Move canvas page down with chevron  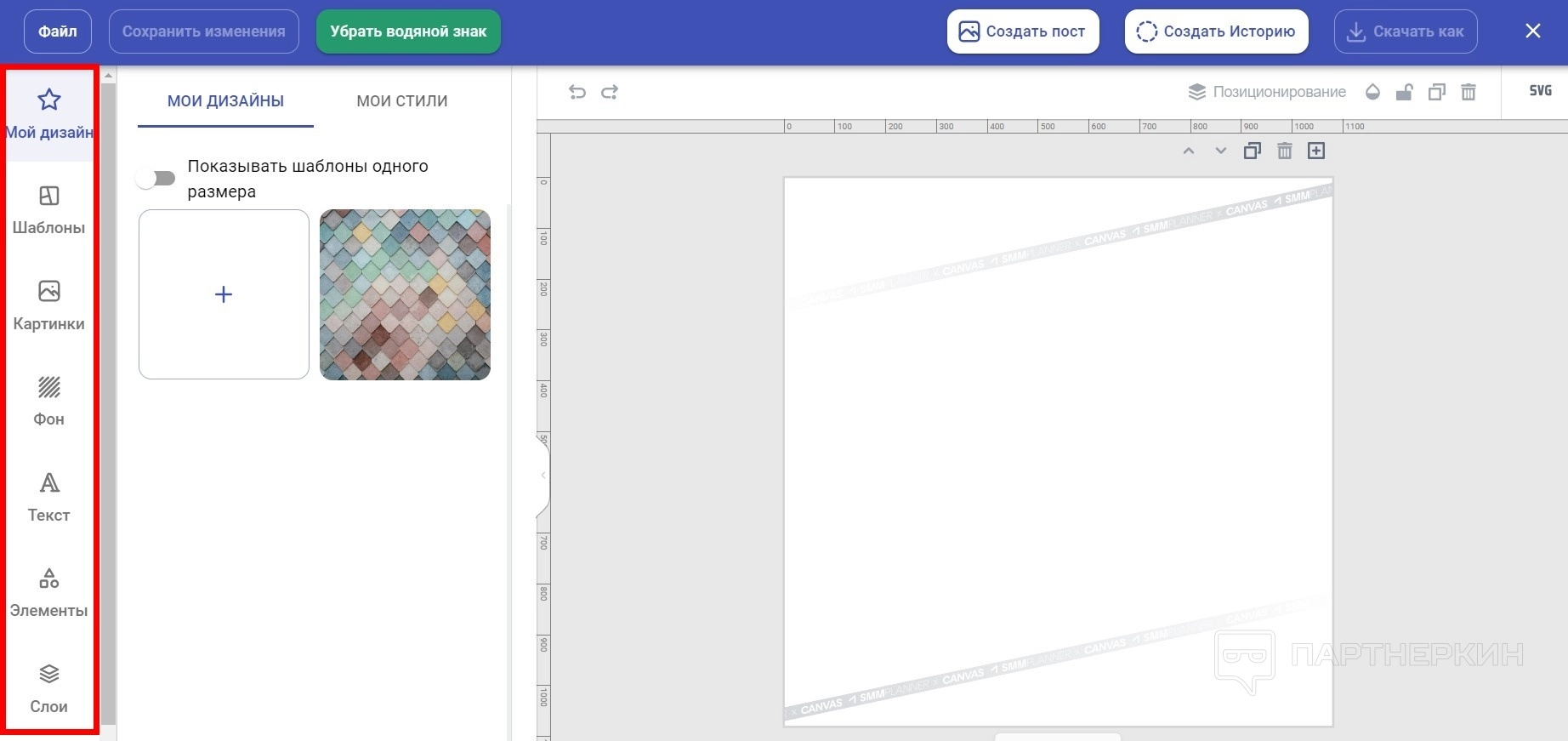[x=1221, y=151]
